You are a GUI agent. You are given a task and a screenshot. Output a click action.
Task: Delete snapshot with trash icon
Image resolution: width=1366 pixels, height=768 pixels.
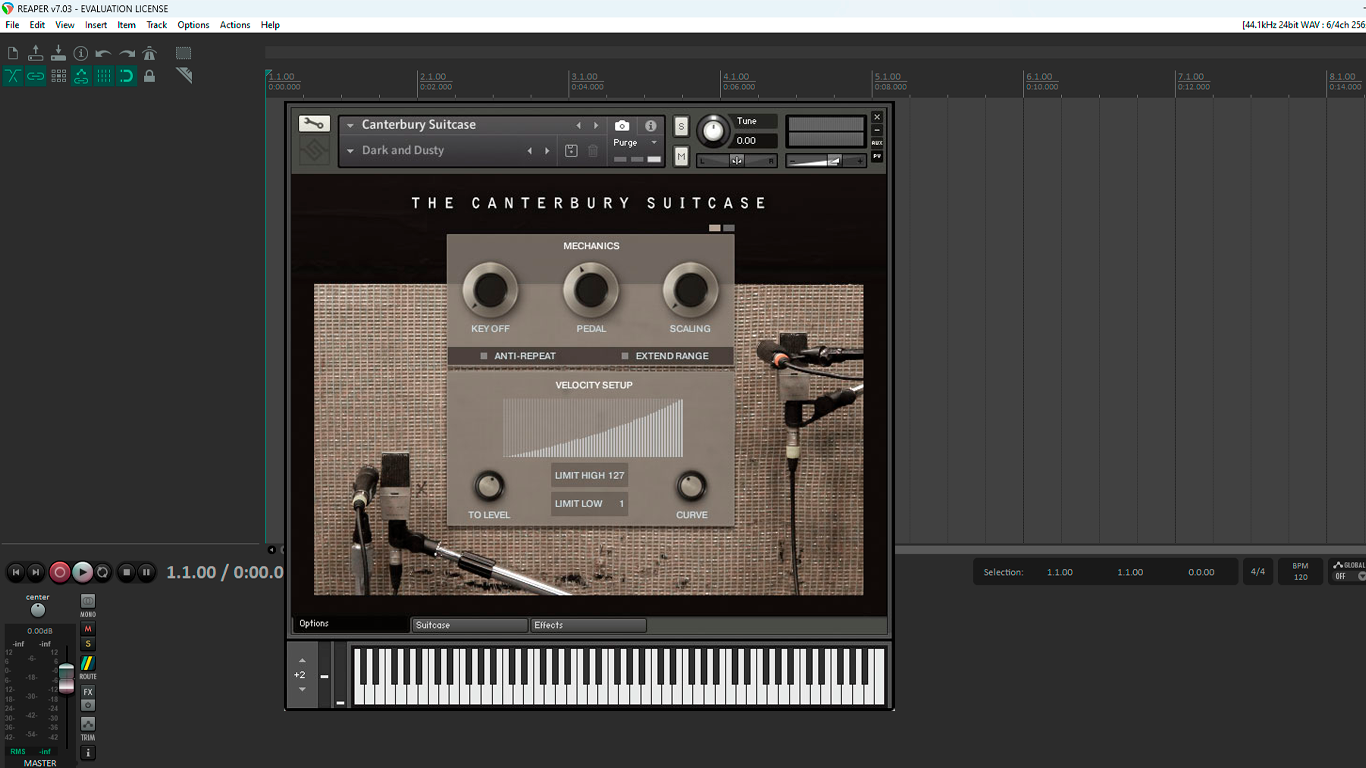(x=593, y=151)
